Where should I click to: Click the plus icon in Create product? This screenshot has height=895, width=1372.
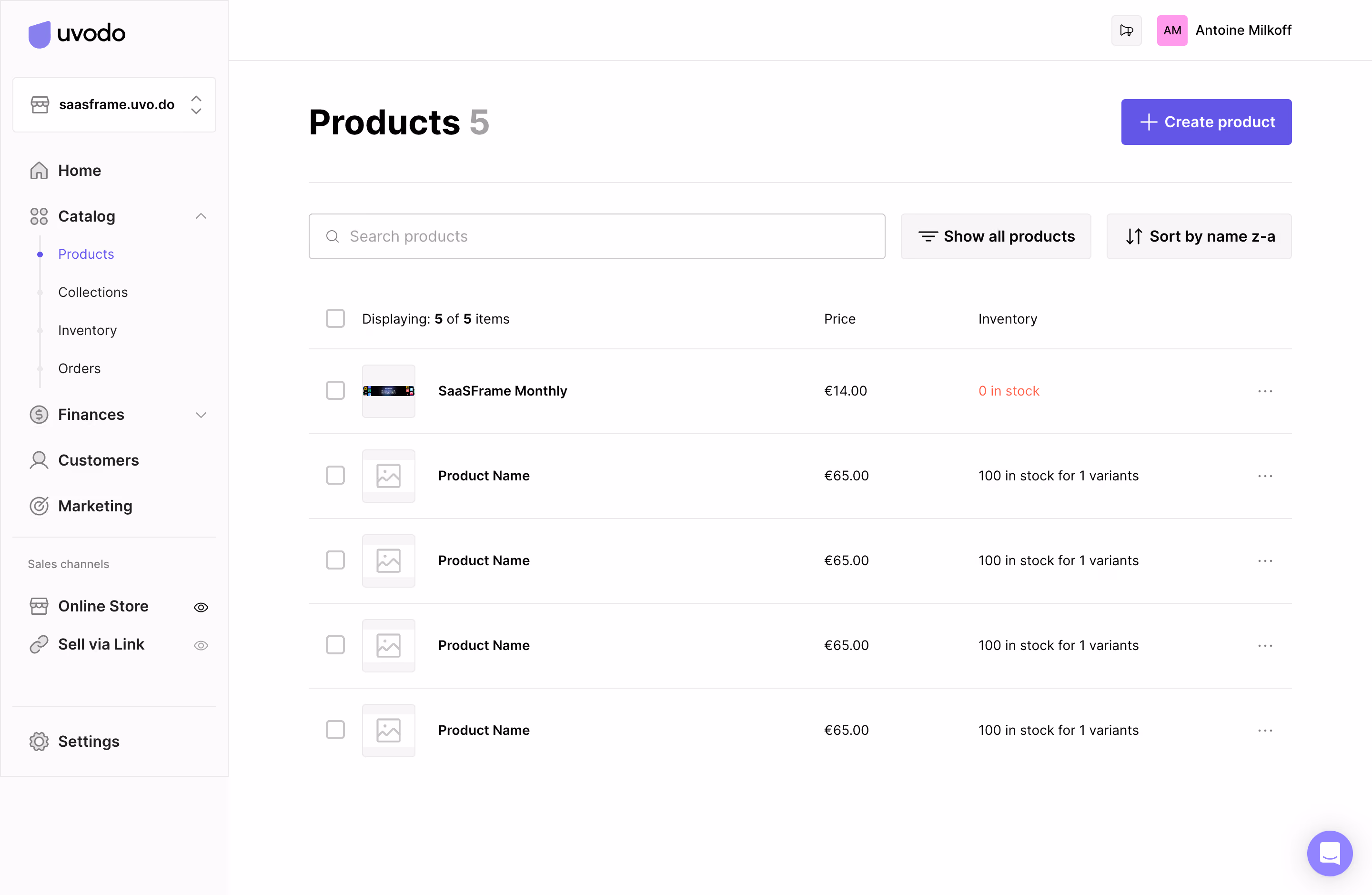tap(1148, 122)
